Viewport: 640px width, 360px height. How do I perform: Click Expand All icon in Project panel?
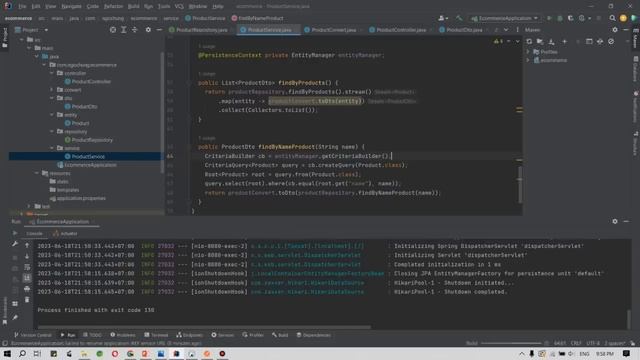[x=124, y=30]
